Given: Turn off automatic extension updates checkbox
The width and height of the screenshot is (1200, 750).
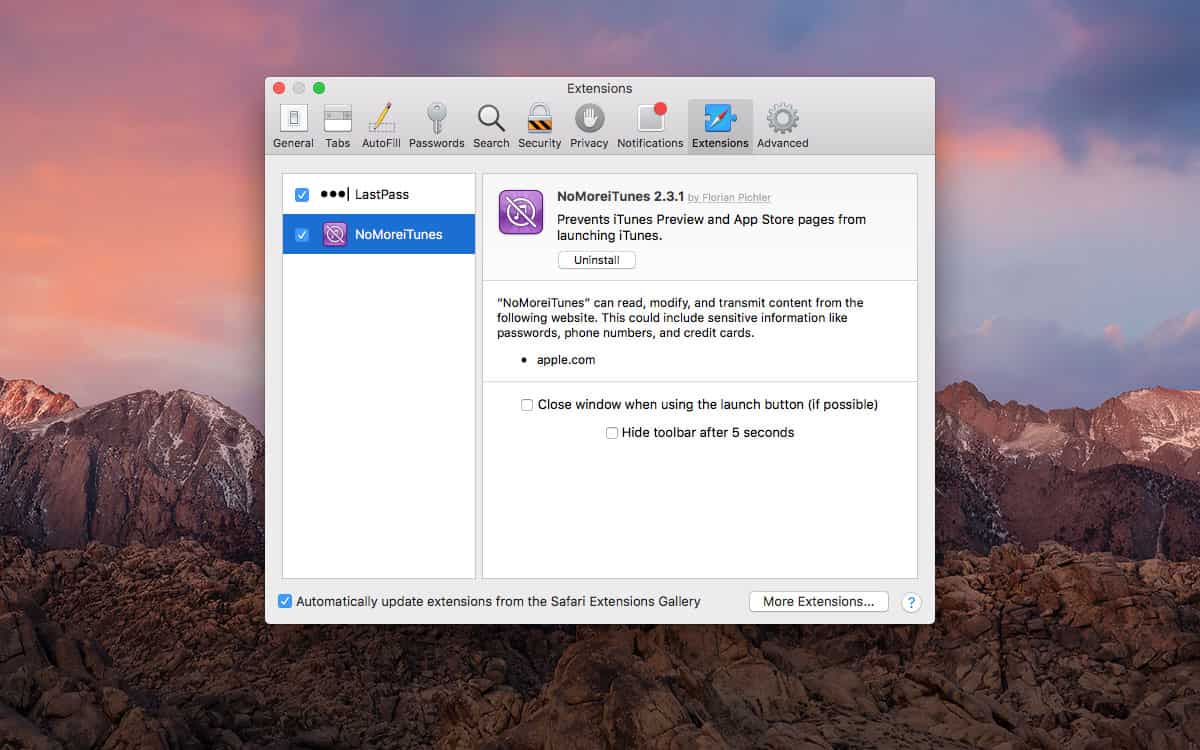Looking at the screenshot, I should pyautogui.click(x=285, y=601).
